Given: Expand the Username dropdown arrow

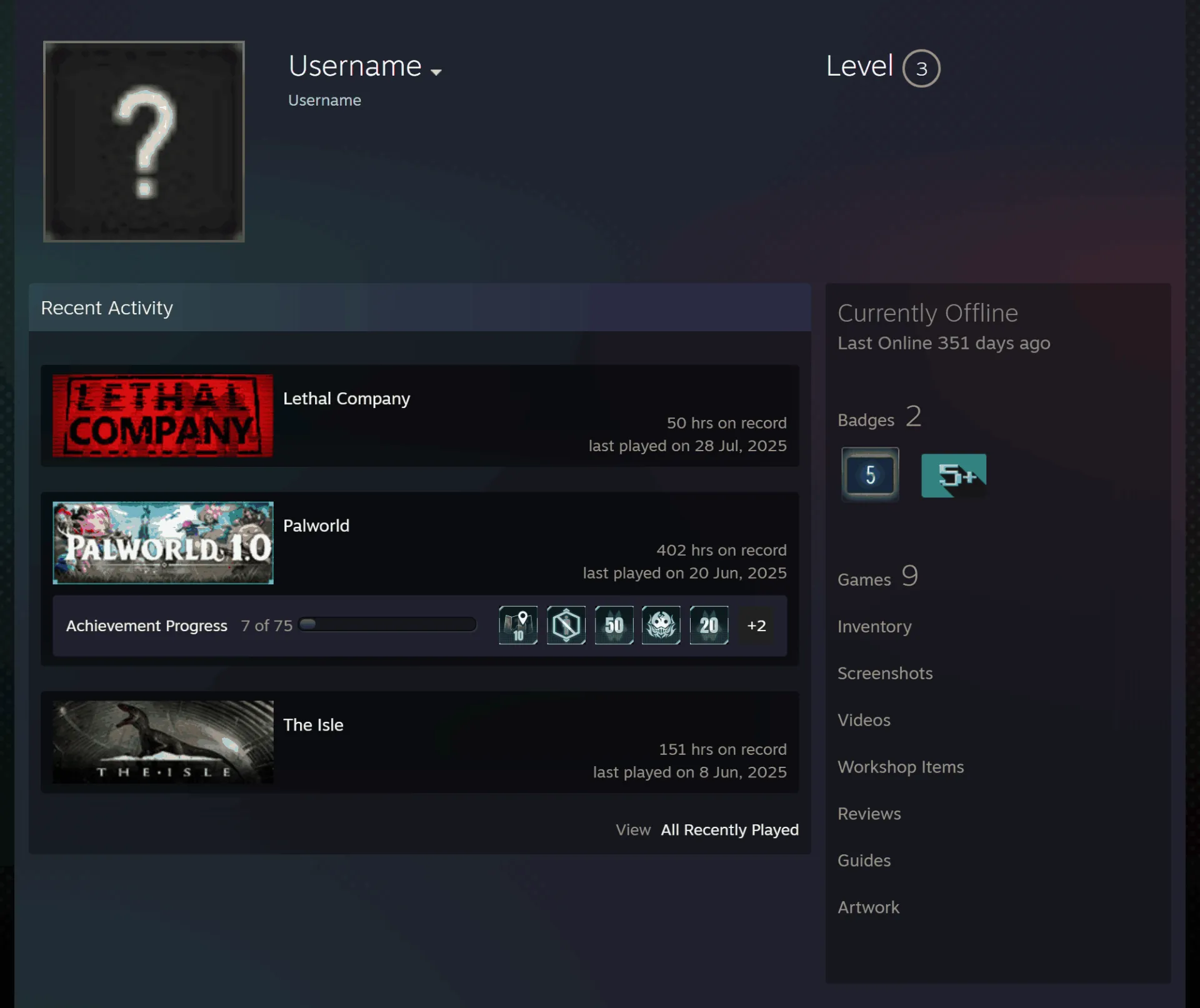Looking at the screenshot, I should [436, 72].
